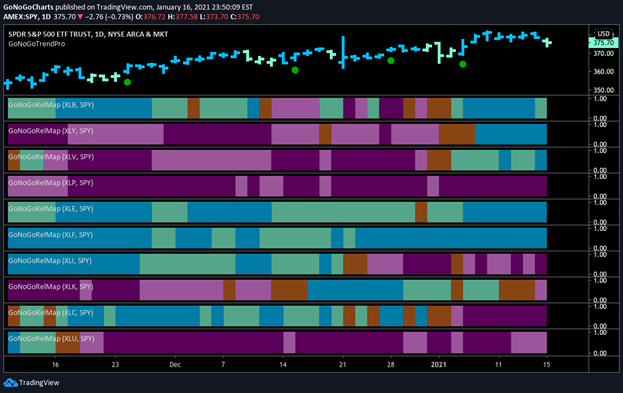623x393 pixels.
Task: Select the 360.00 price axis label
Action: (x=604, y=72)
